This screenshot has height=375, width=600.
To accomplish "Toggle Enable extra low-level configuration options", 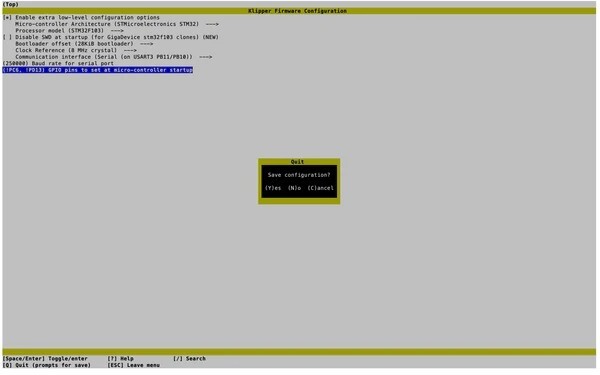I will (x=81, y=17).
